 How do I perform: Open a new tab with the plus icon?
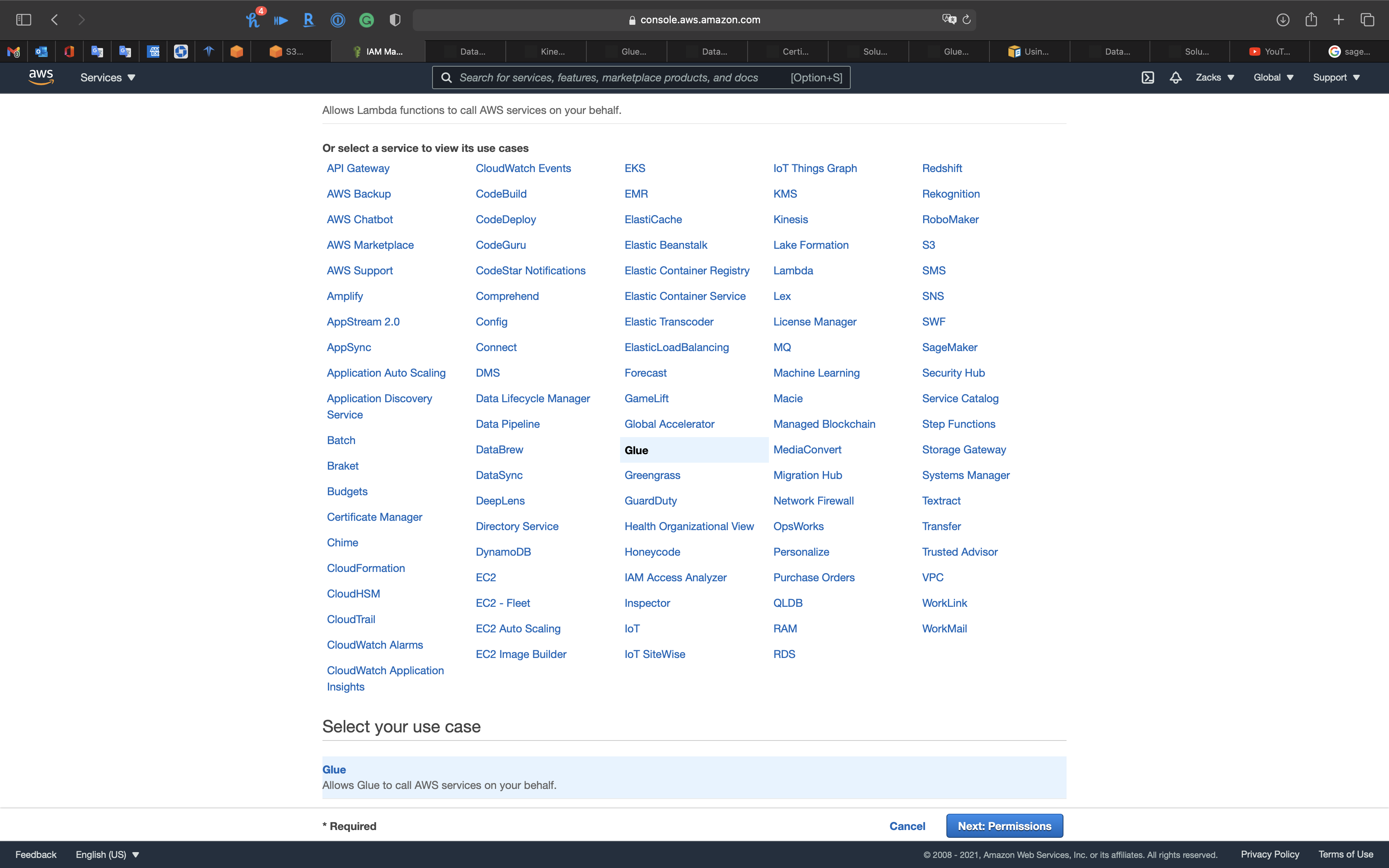click(x=1339, y=19)
